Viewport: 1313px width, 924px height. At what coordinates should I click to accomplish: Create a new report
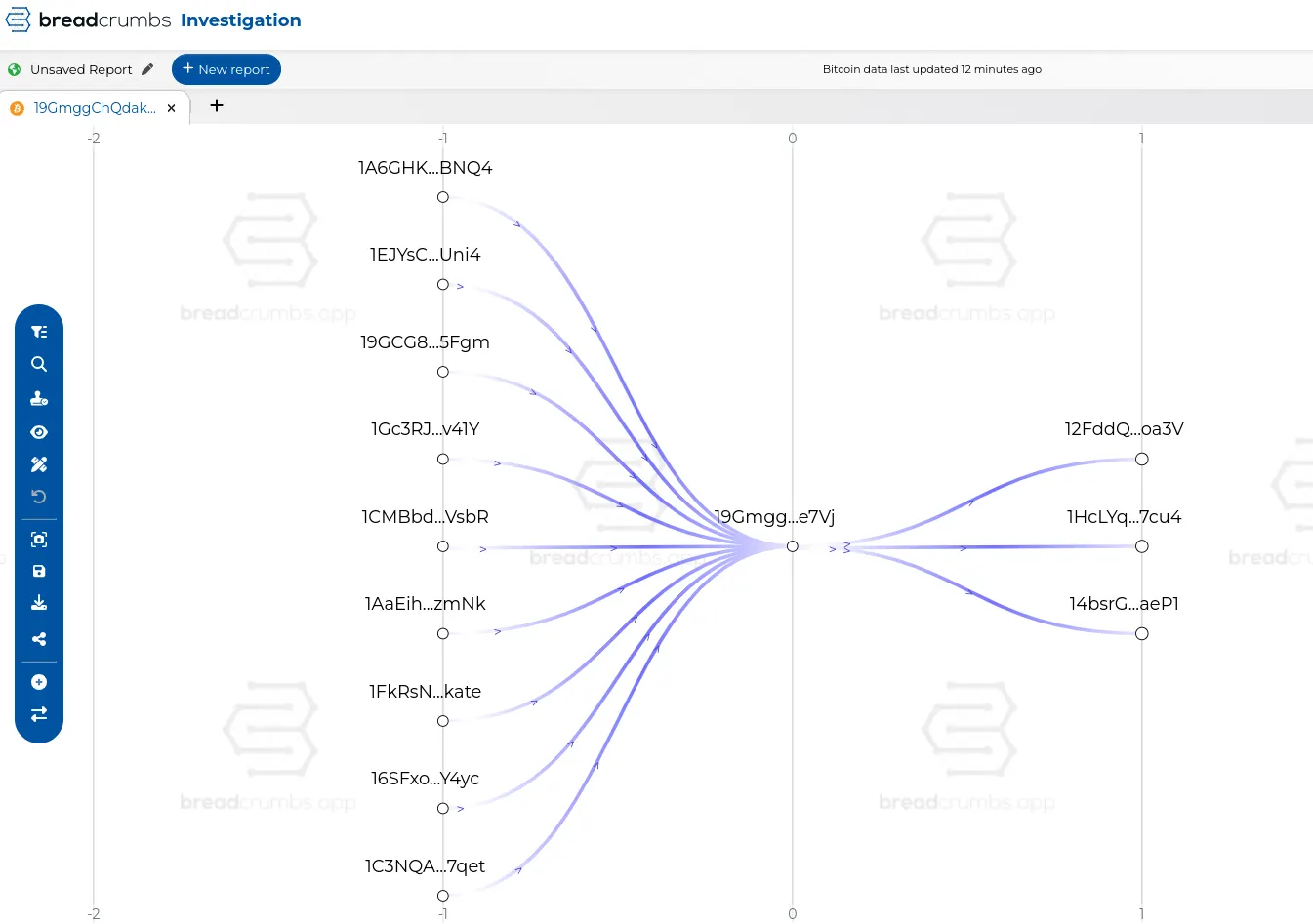(x=226, y=69)
